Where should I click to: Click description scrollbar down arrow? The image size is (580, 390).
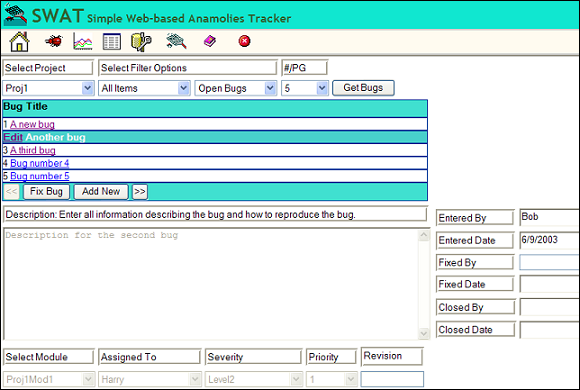coord(424,334)
